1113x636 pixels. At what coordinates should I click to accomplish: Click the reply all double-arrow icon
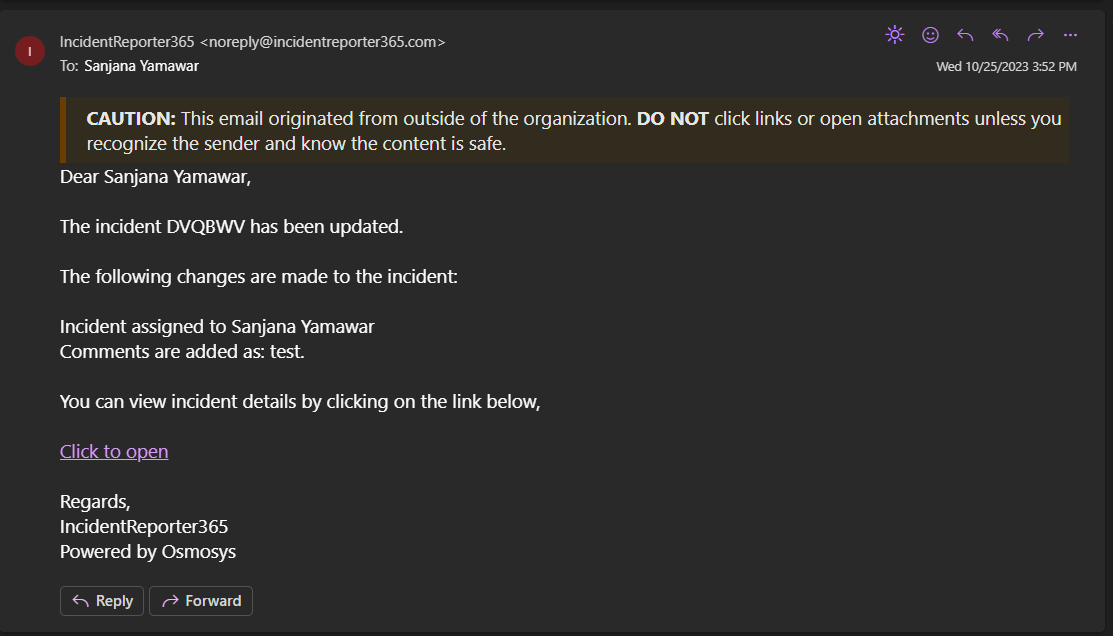[1000, 35]
